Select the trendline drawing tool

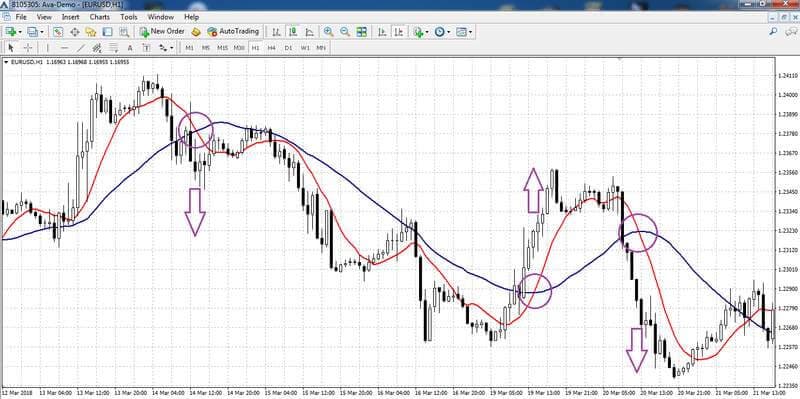[x=81, y=47]
